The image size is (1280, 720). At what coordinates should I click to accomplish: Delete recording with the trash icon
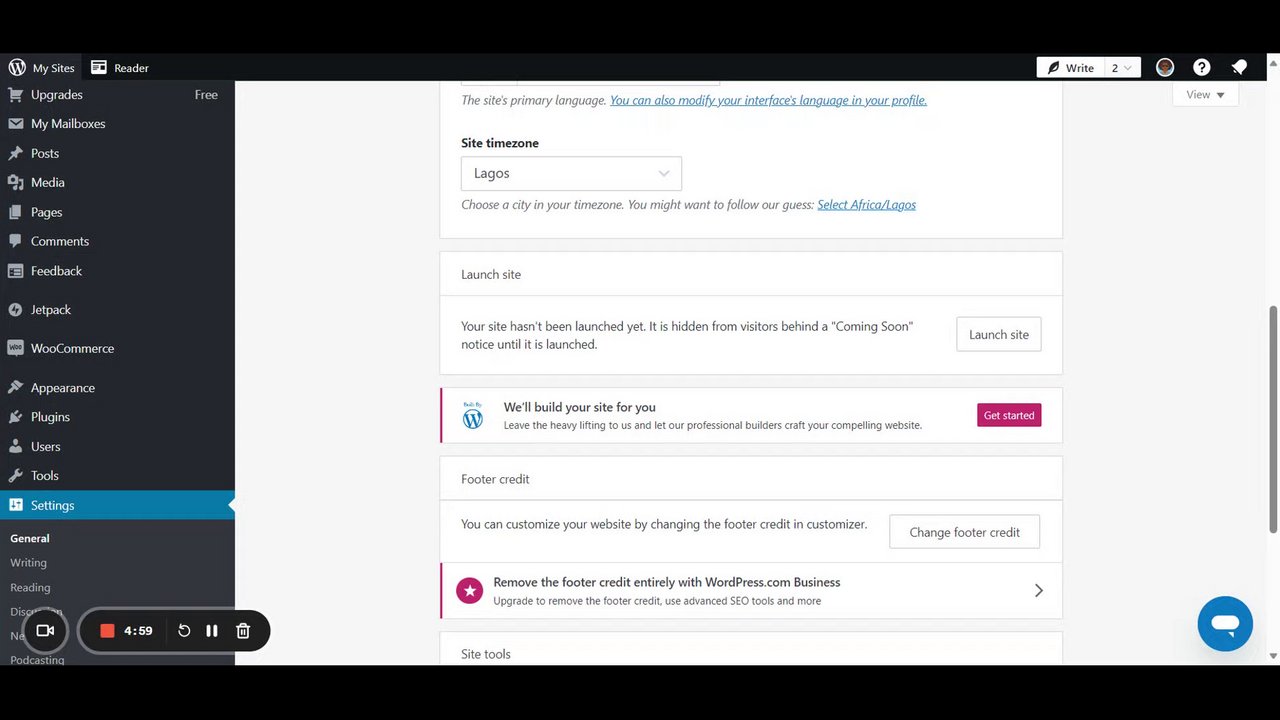click(243, 631)
